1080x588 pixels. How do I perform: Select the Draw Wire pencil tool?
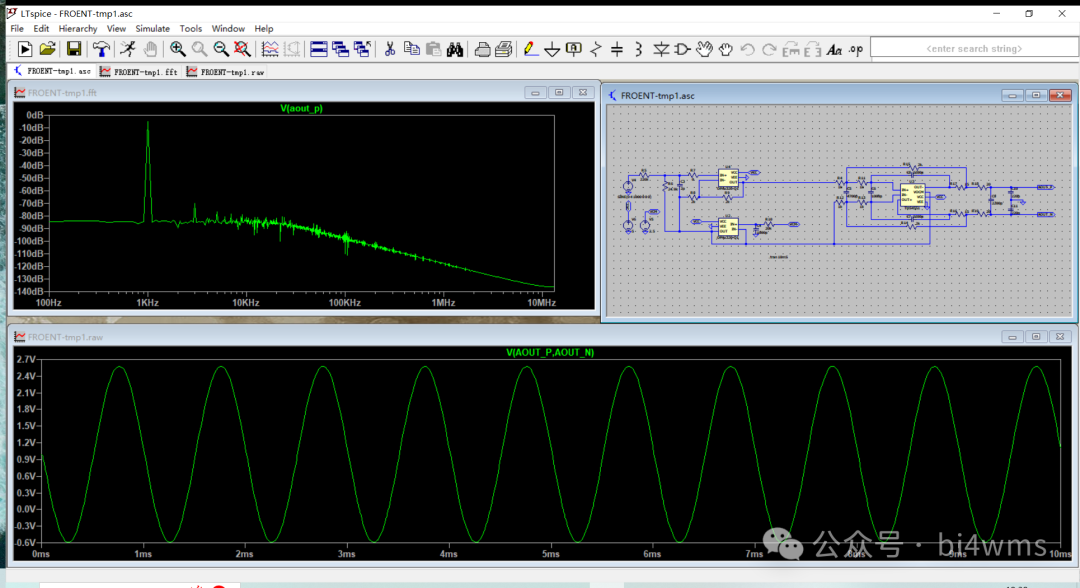point(530,49)
